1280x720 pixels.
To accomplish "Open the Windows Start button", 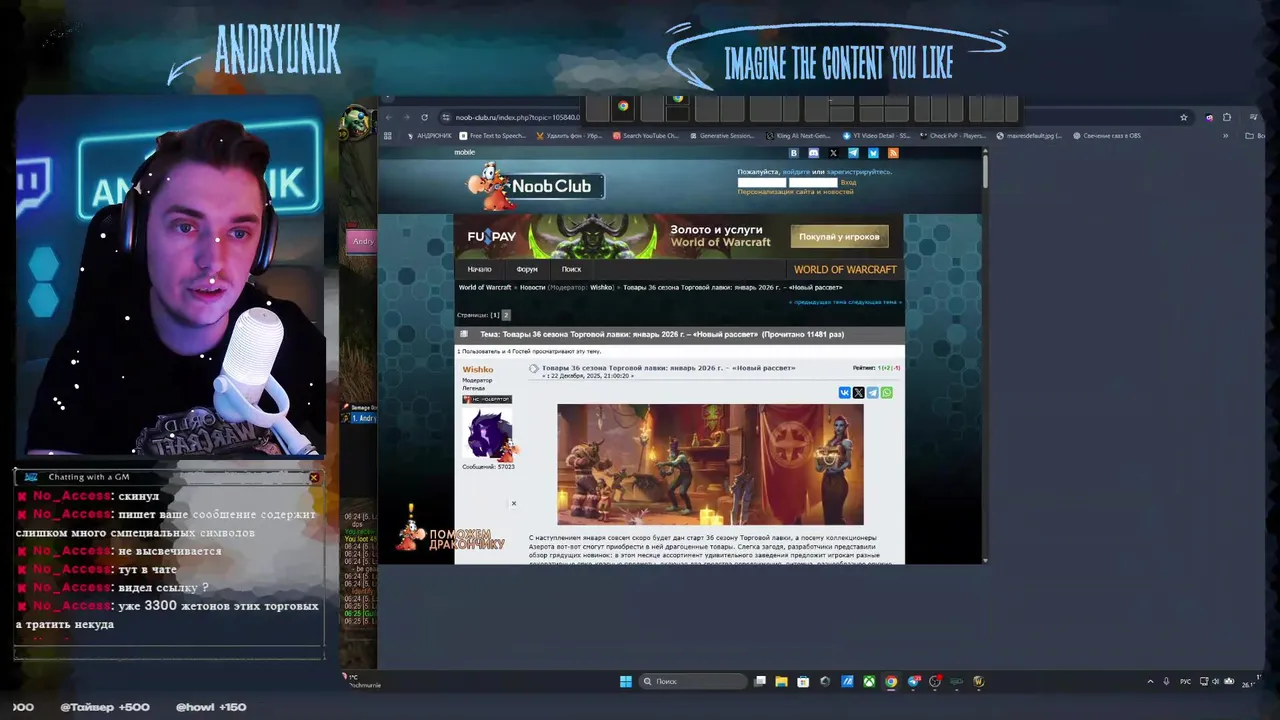I will 626,681.
